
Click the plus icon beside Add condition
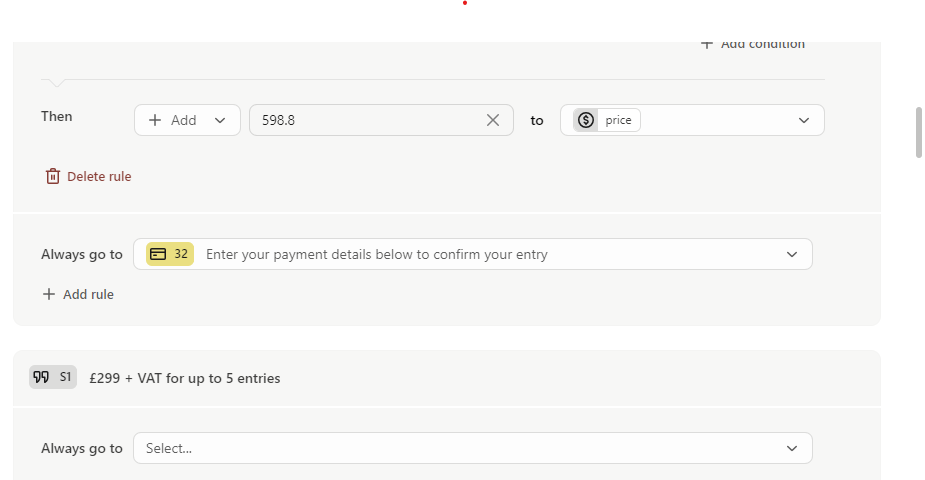(x=707, y=44)
